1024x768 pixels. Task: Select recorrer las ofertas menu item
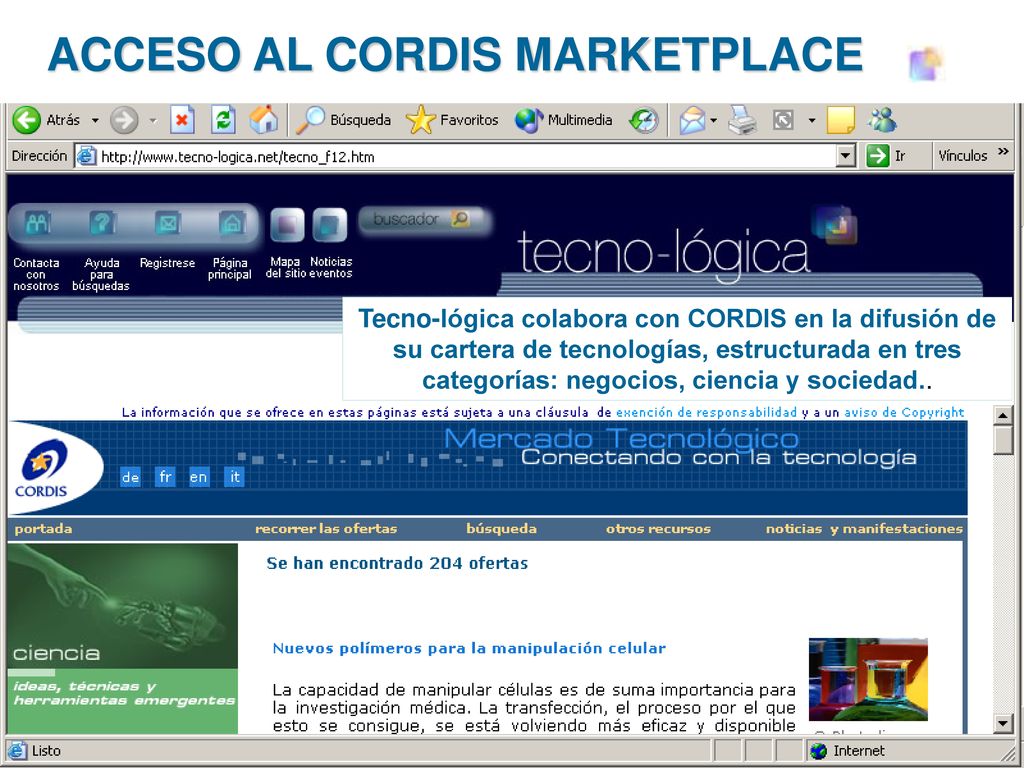[326, 529]
